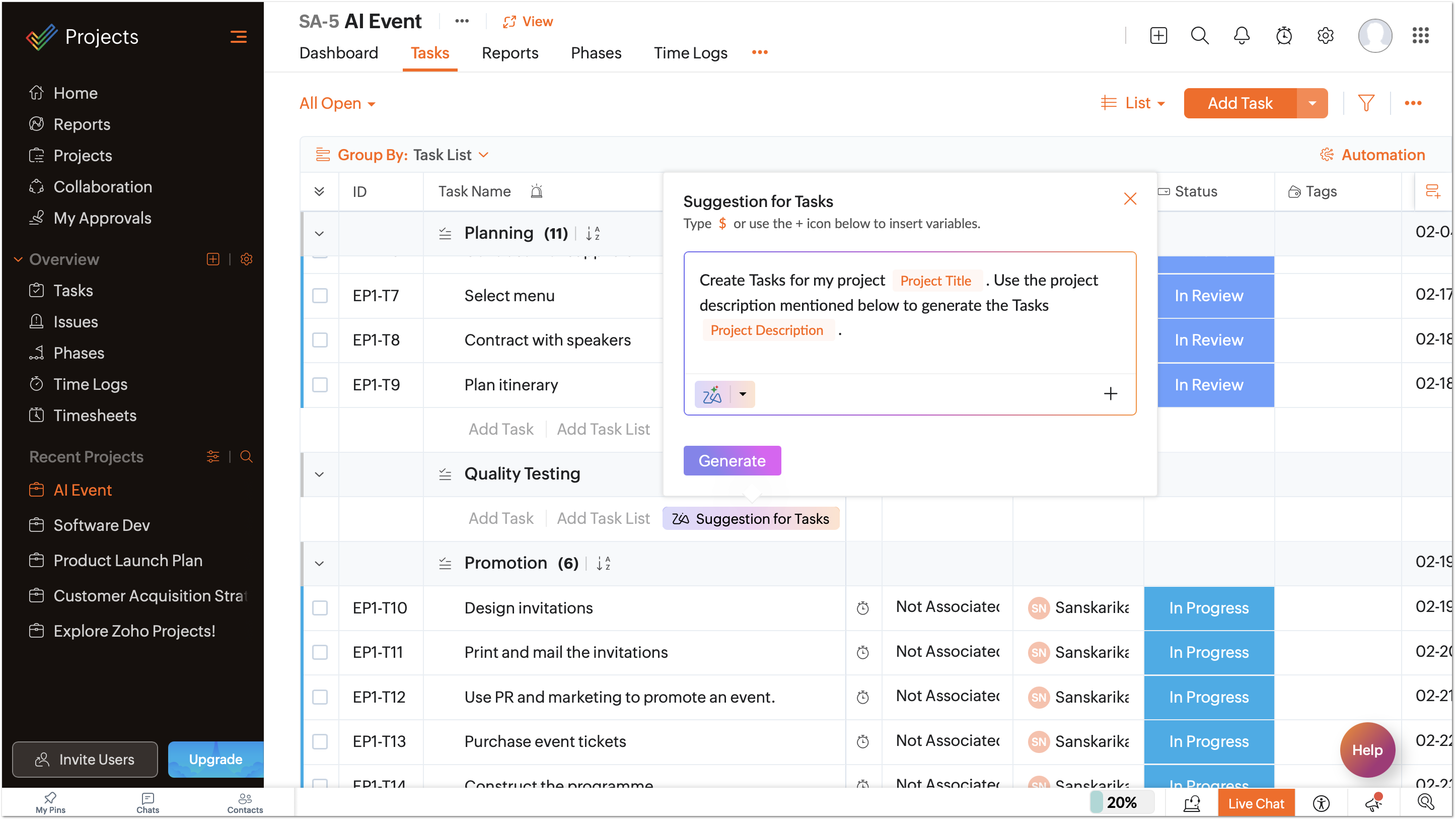The width and height of the screenshot is (1456, 820).
Task: Tick the checkbox for EP1-T10
Action: tap(320, 608)
